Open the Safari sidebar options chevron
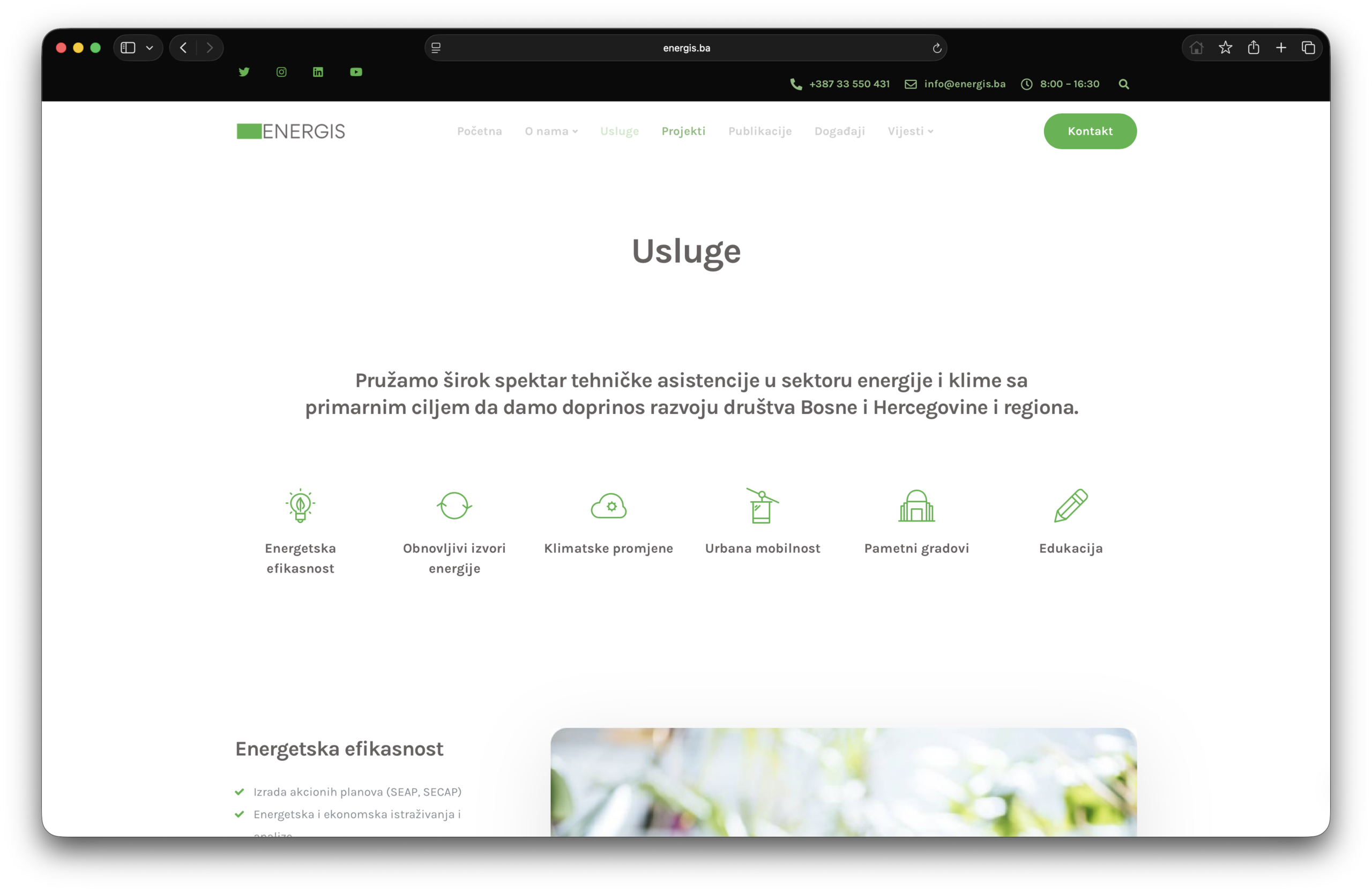 [x=150, y=48]
